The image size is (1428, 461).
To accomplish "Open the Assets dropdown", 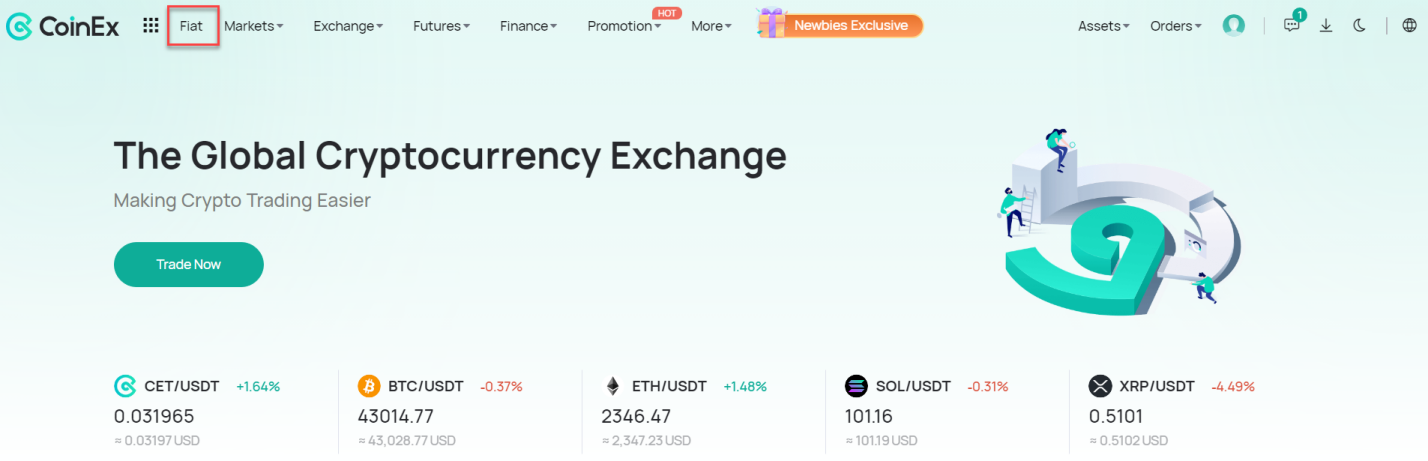I will 1104,26.
